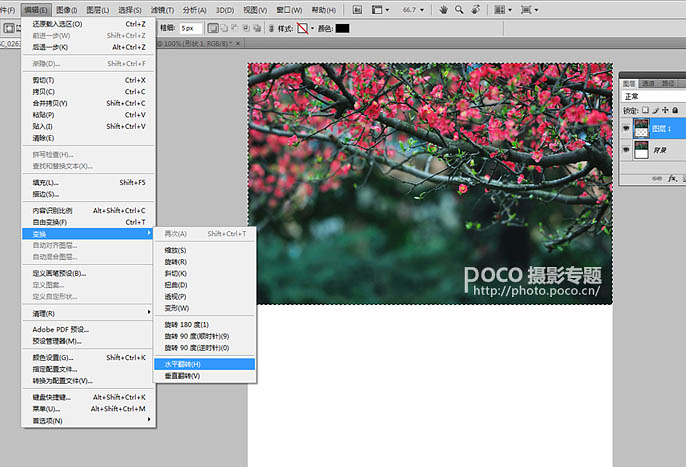Viewport: 686px width, 467px height.
Task: Hide the 图层 1 layer via eye icon
Action: pyautogui.click(x=626, y=128)
